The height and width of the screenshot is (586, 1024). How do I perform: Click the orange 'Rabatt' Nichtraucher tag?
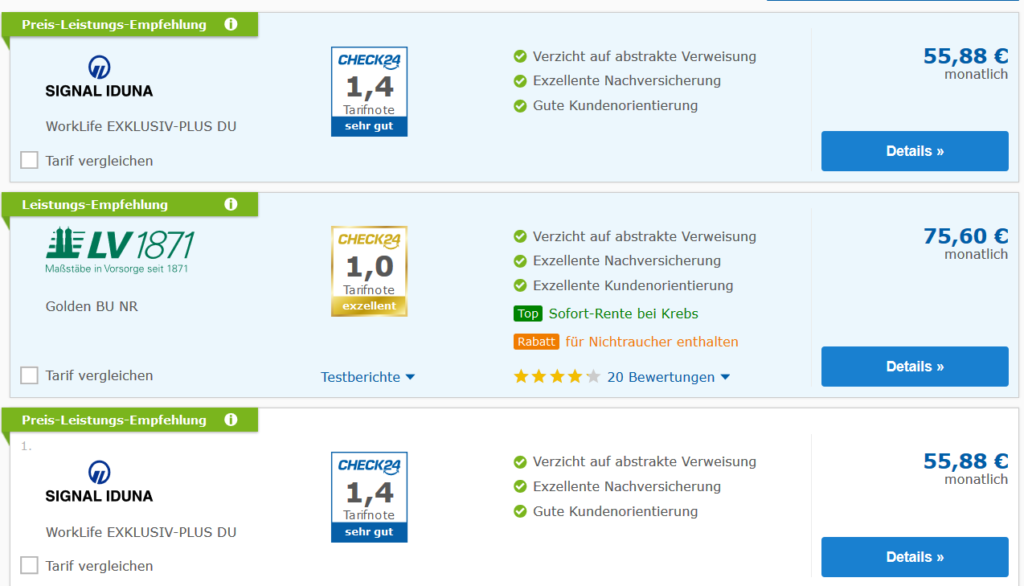point(536,342)
